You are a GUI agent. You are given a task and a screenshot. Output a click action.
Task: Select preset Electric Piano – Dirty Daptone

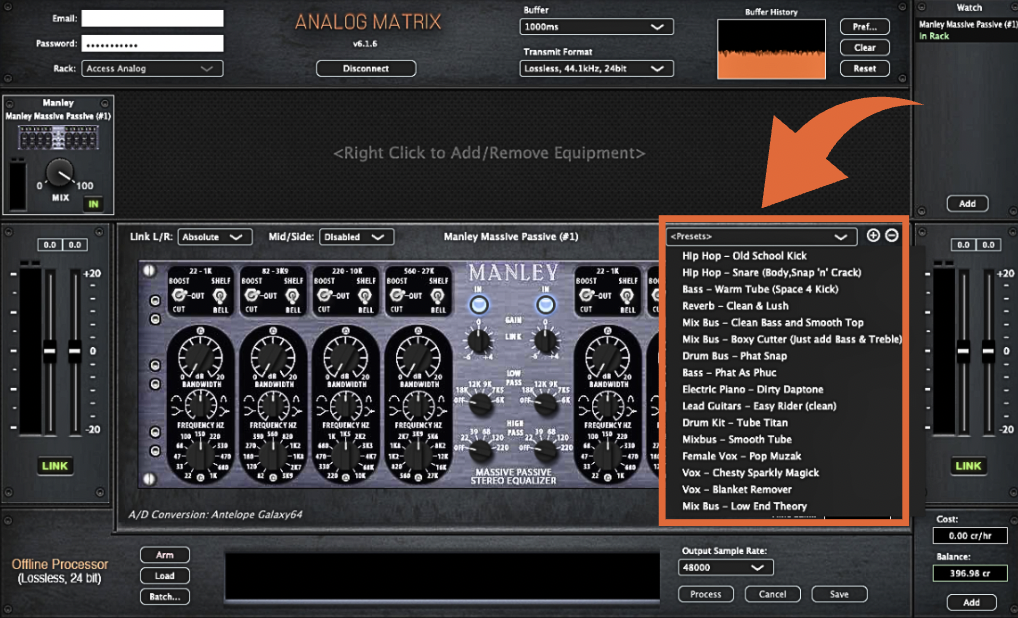pyautogui.click(x=752, y=389)
